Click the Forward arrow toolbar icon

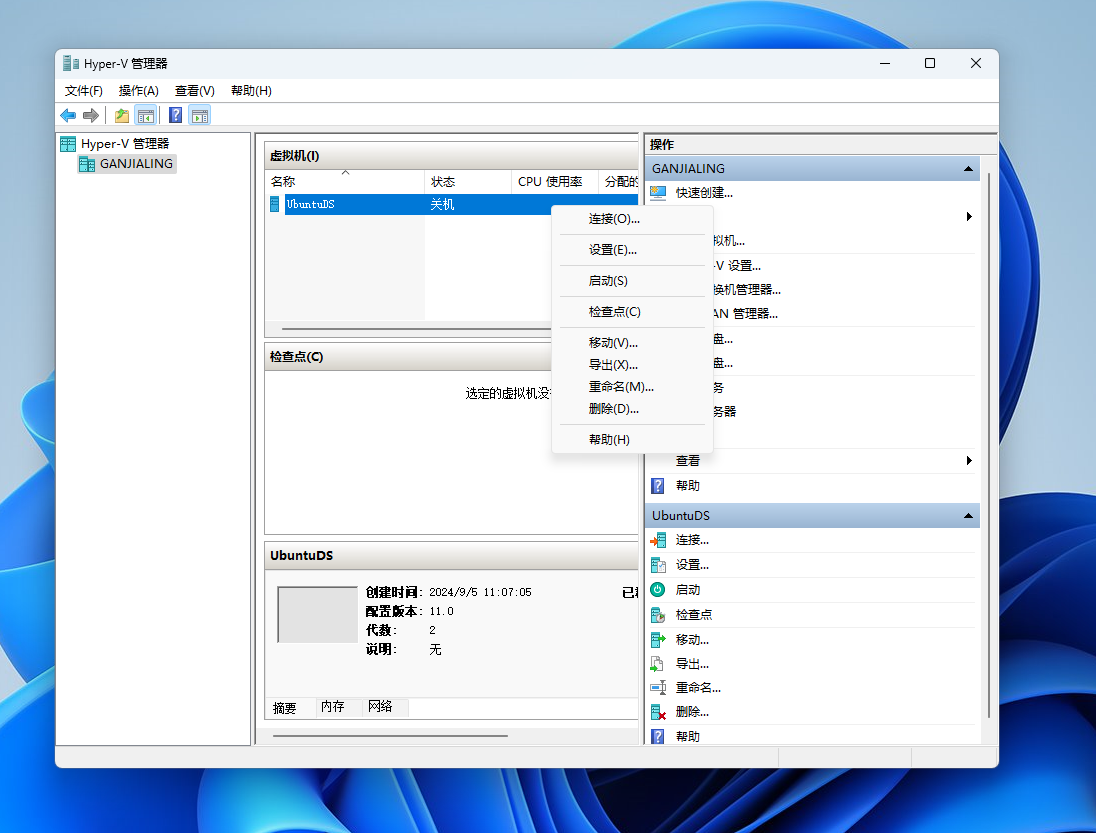click(x=90, y=115)
